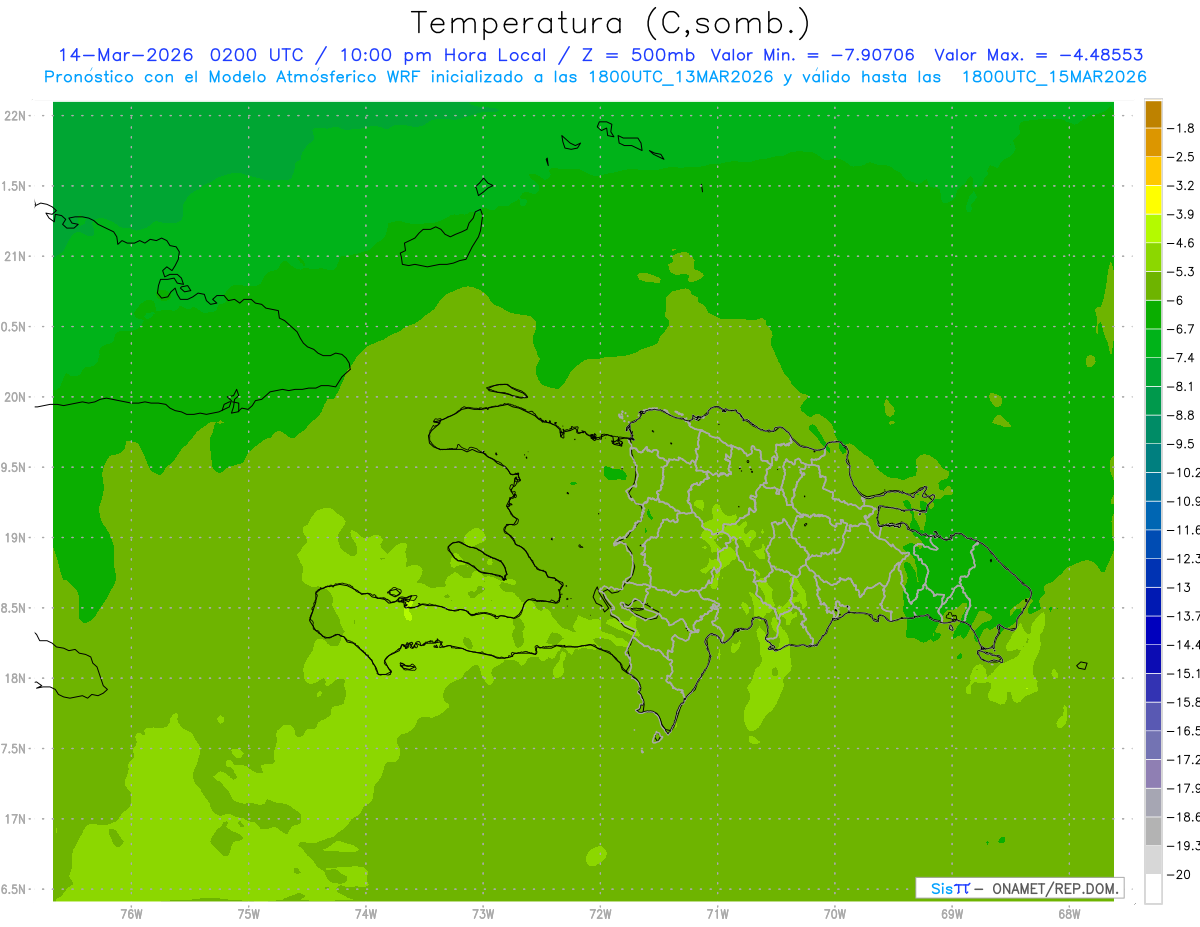The width and height of the screenshot is (1200, 927).
Task: Pick the gray swatch between -18.6 and -19.3
Action: click(1153, 832)
